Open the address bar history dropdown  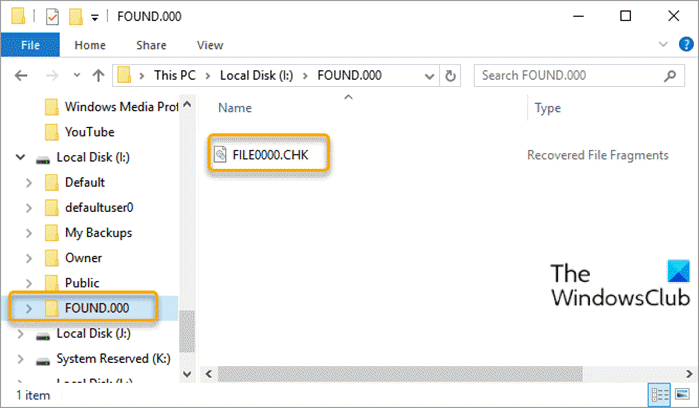(429, 76)
